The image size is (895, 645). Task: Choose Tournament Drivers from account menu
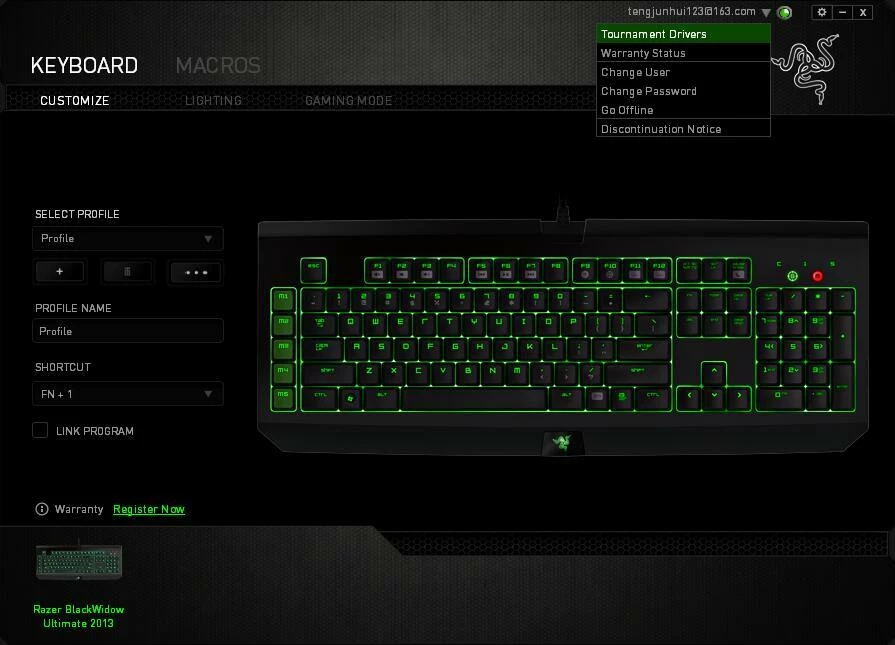pyautogui.click(x=683, y=34)
